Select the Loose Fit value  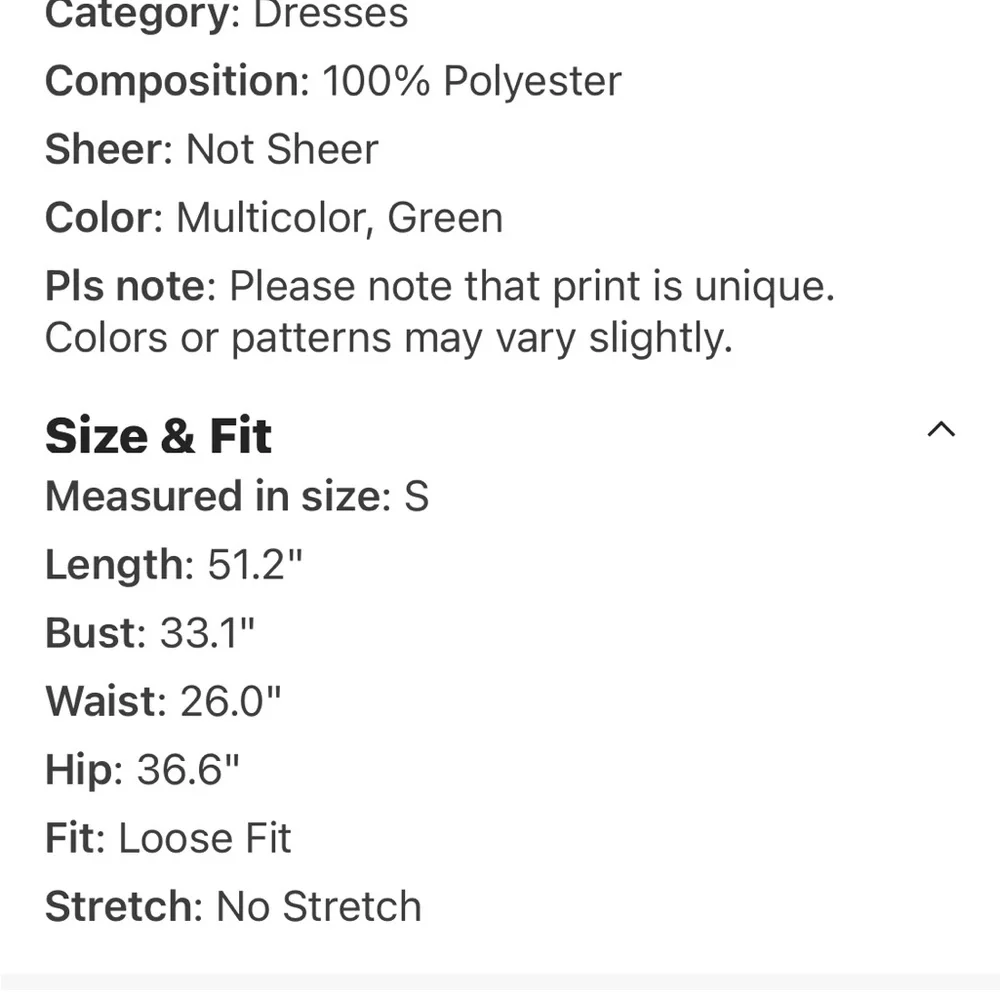[205, 838]
